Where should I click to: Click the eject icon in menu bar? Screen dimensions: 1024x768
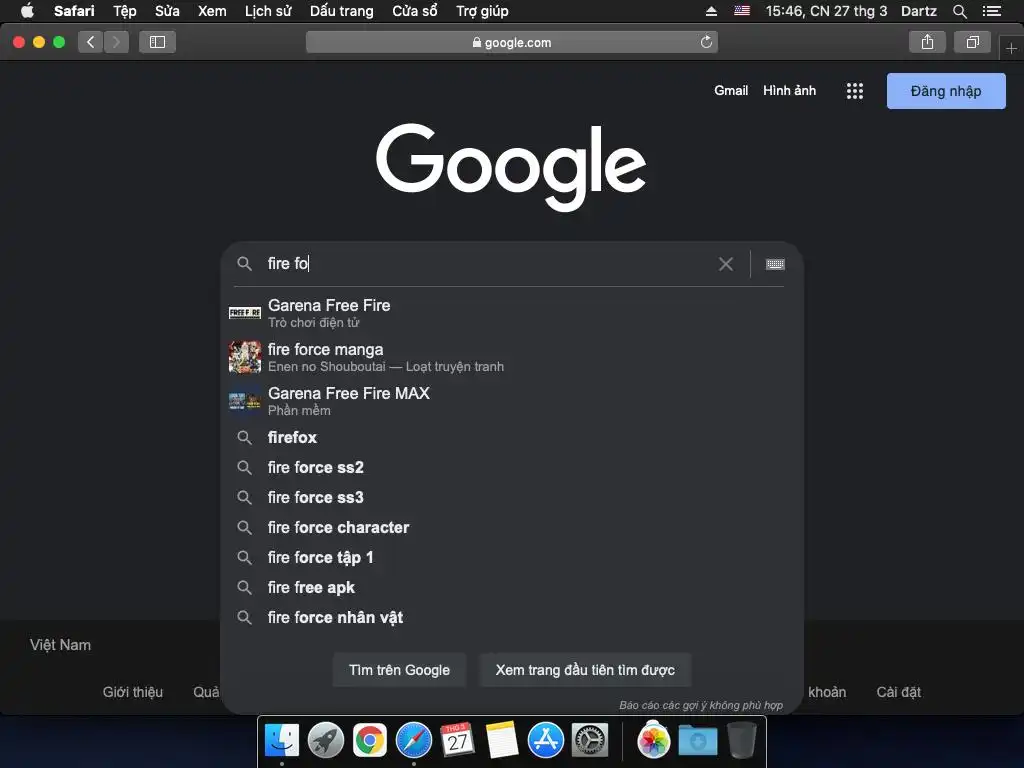click(711, 11)
